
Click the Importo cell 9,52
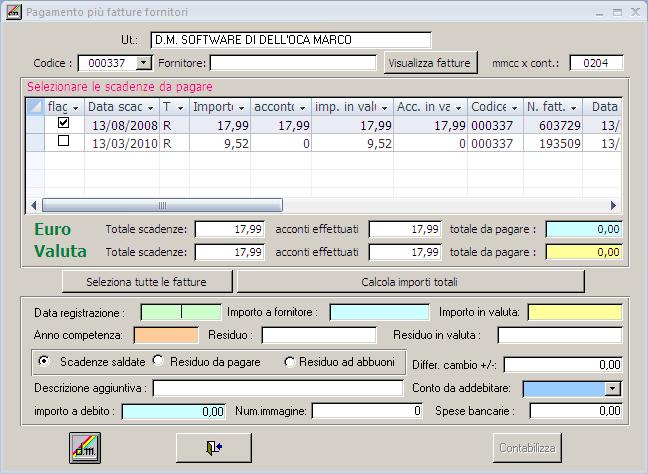(x=220, y=143)
